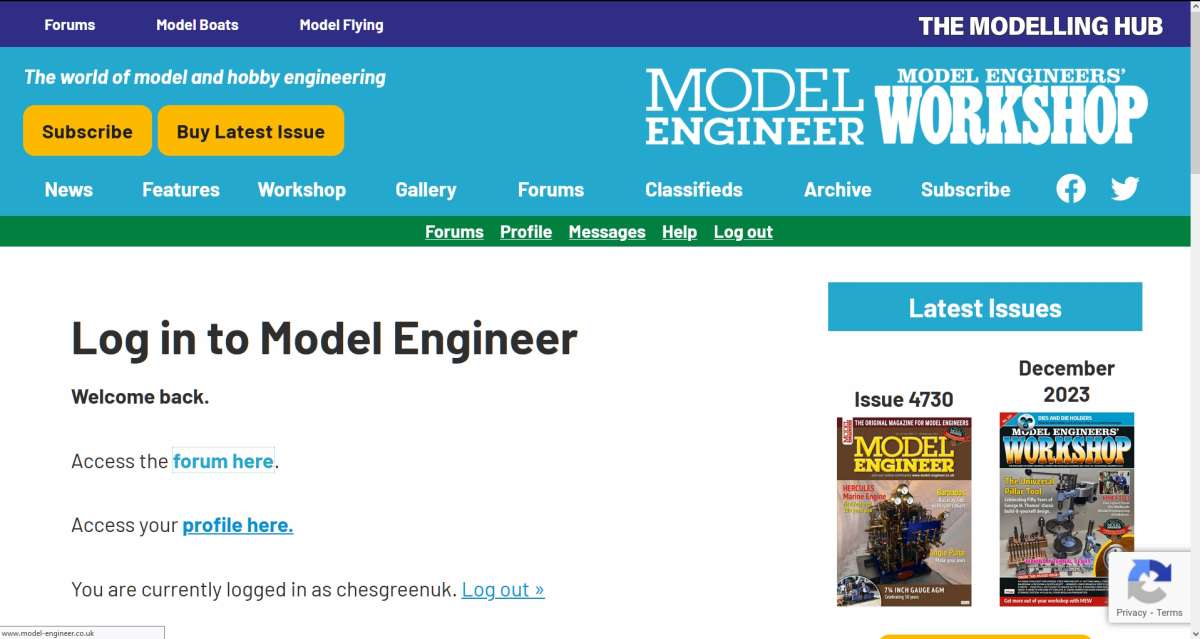
Task: Click the yellow Subscribe button
Action: [87, 131]
